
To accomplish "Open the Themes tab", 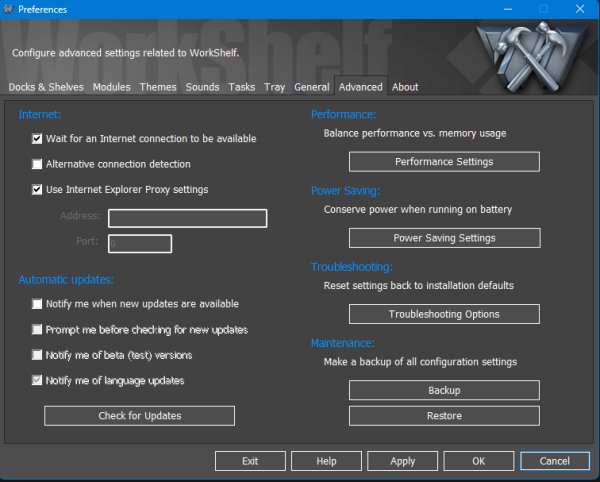I will [158, 87].
